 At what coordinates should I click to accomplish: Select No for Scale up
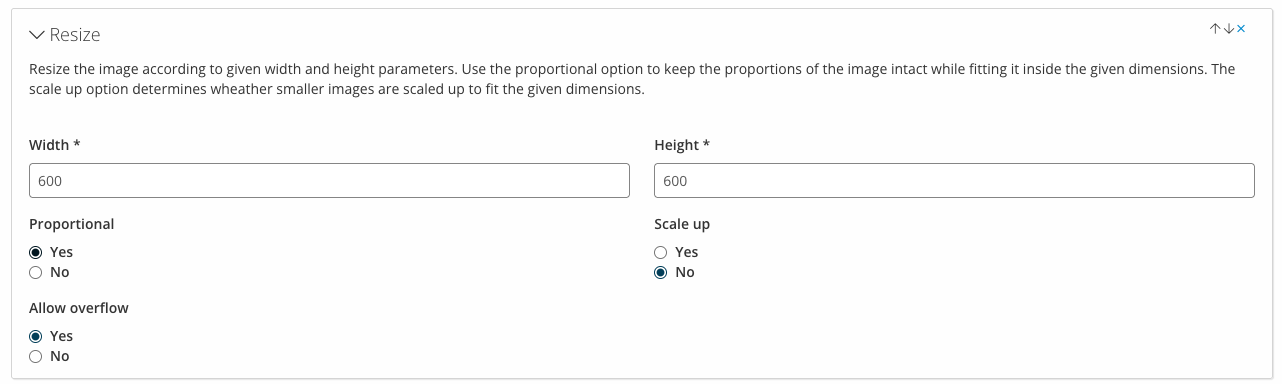pyautogui.click(x=660, y=272)
